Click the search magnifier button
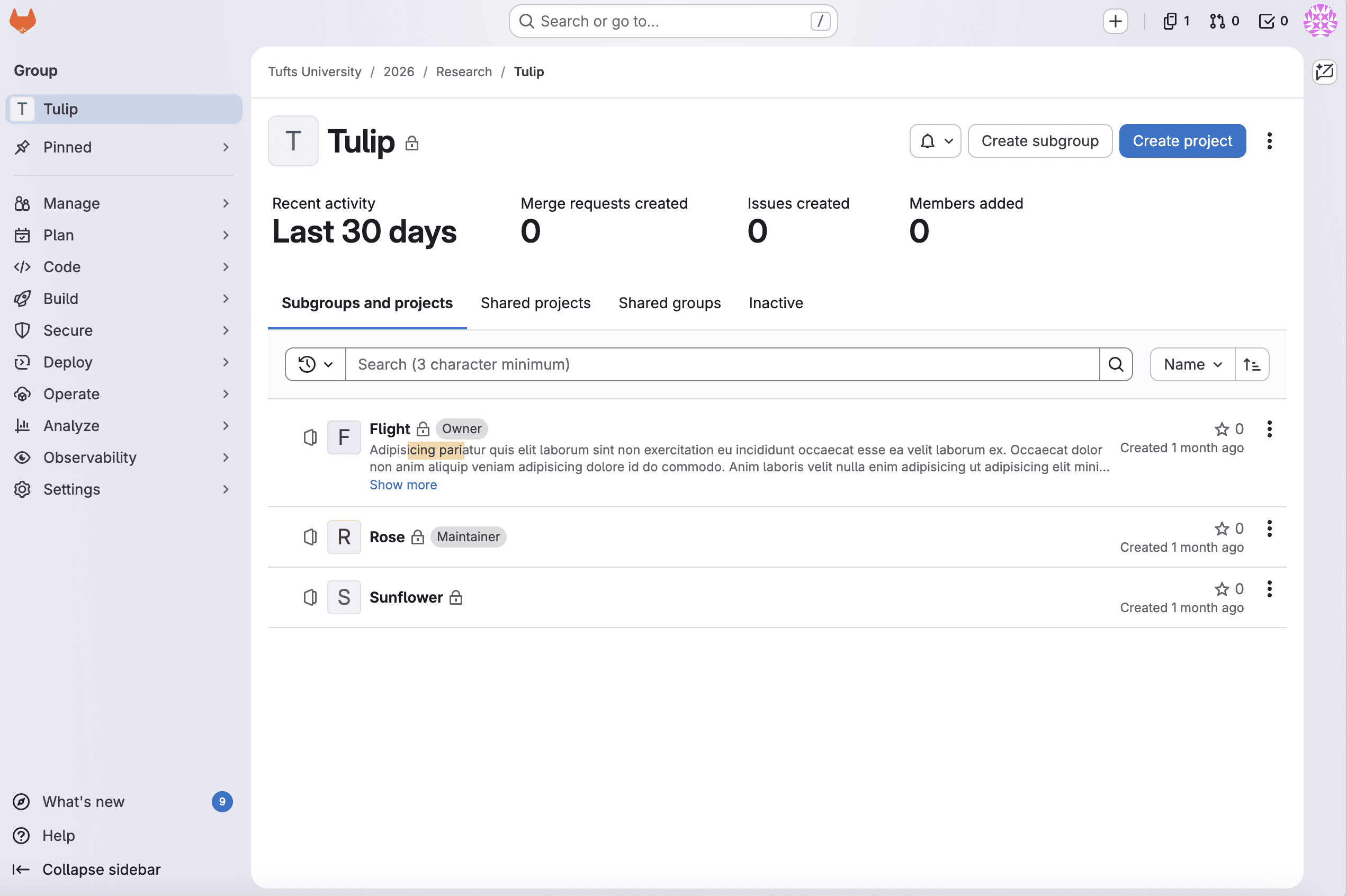This screenshot has width=1347, height=896. pos(1115,364)
